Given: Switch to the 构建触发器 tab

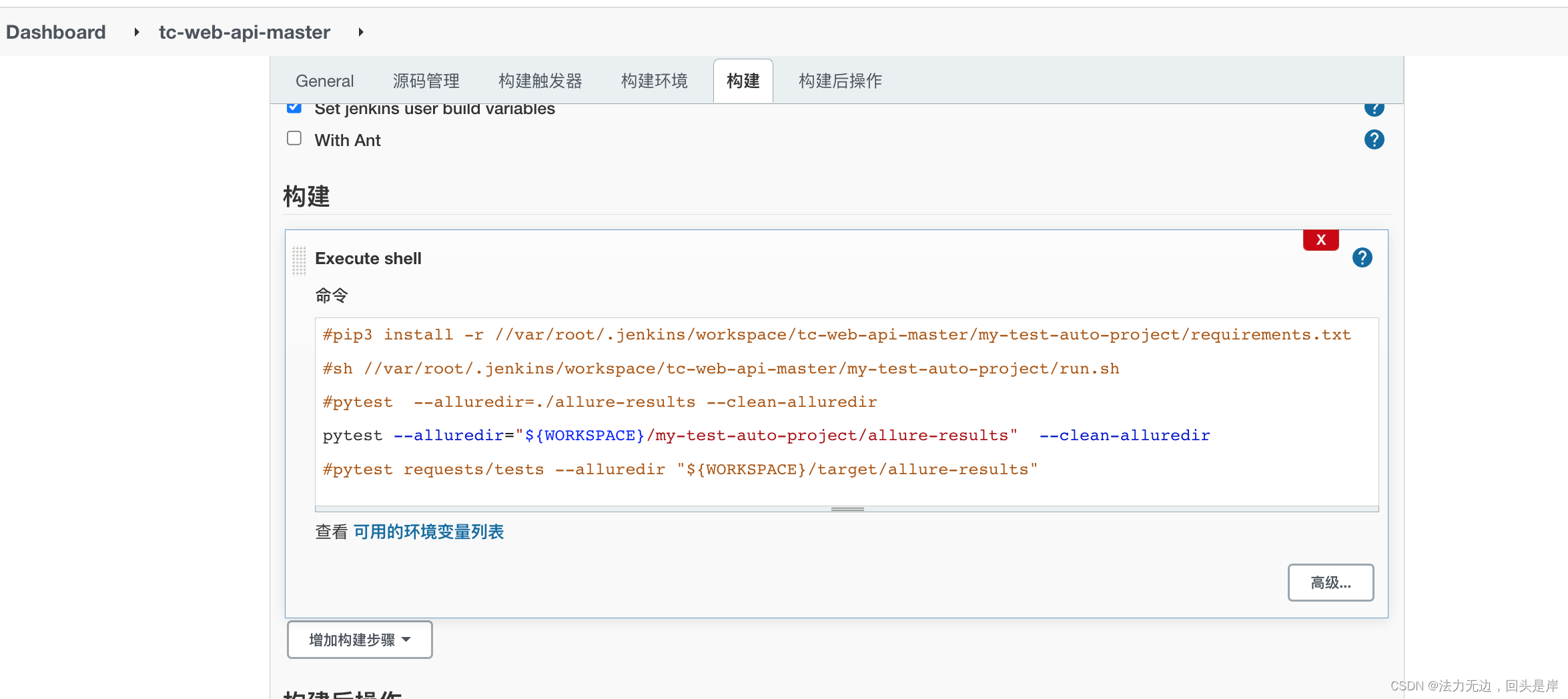Looking at the screenshot, I should click(540, 81).
